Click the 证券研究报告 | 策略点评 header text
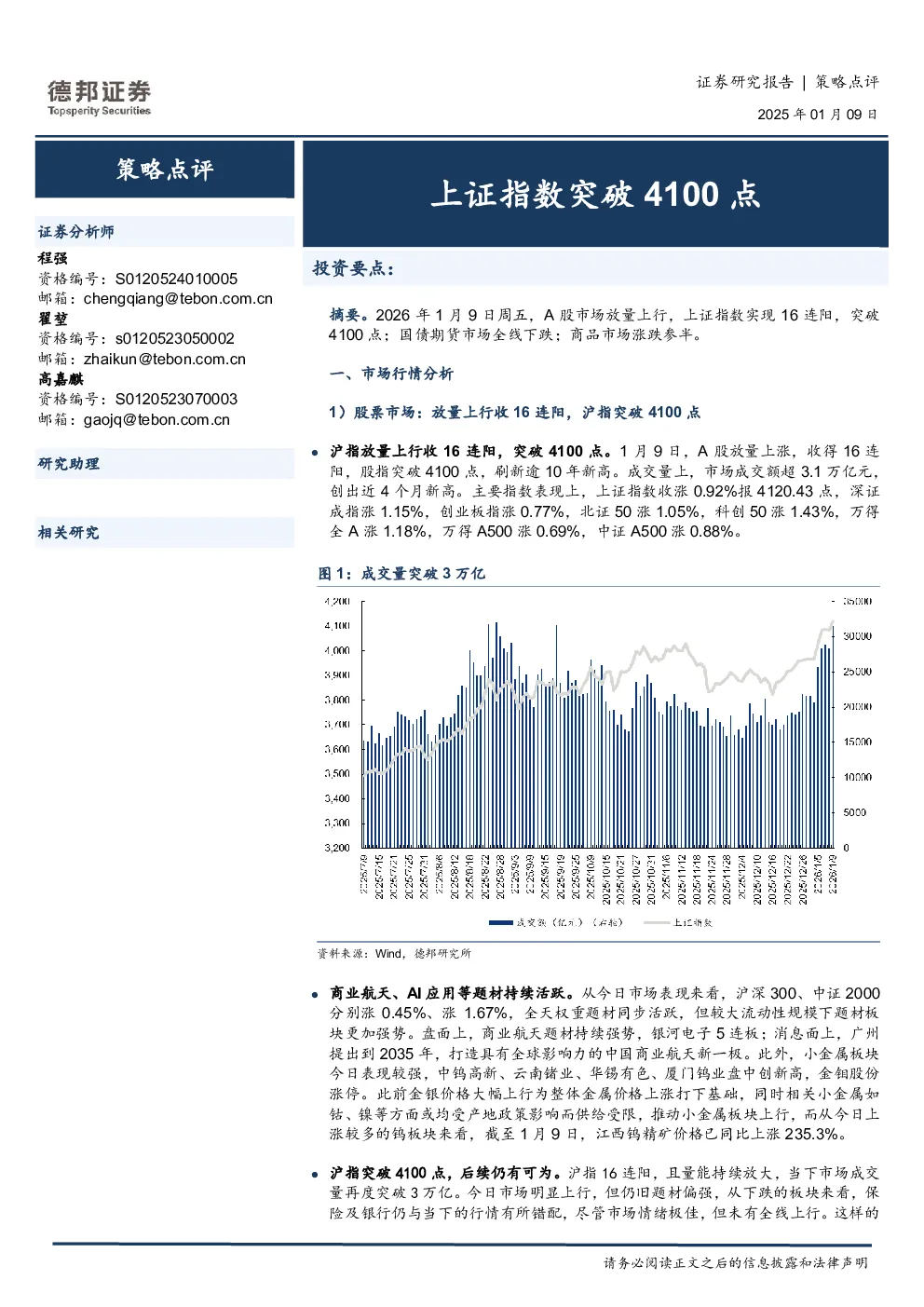The height and width of the screenshot is (1307, 924). tap(788, 82)
